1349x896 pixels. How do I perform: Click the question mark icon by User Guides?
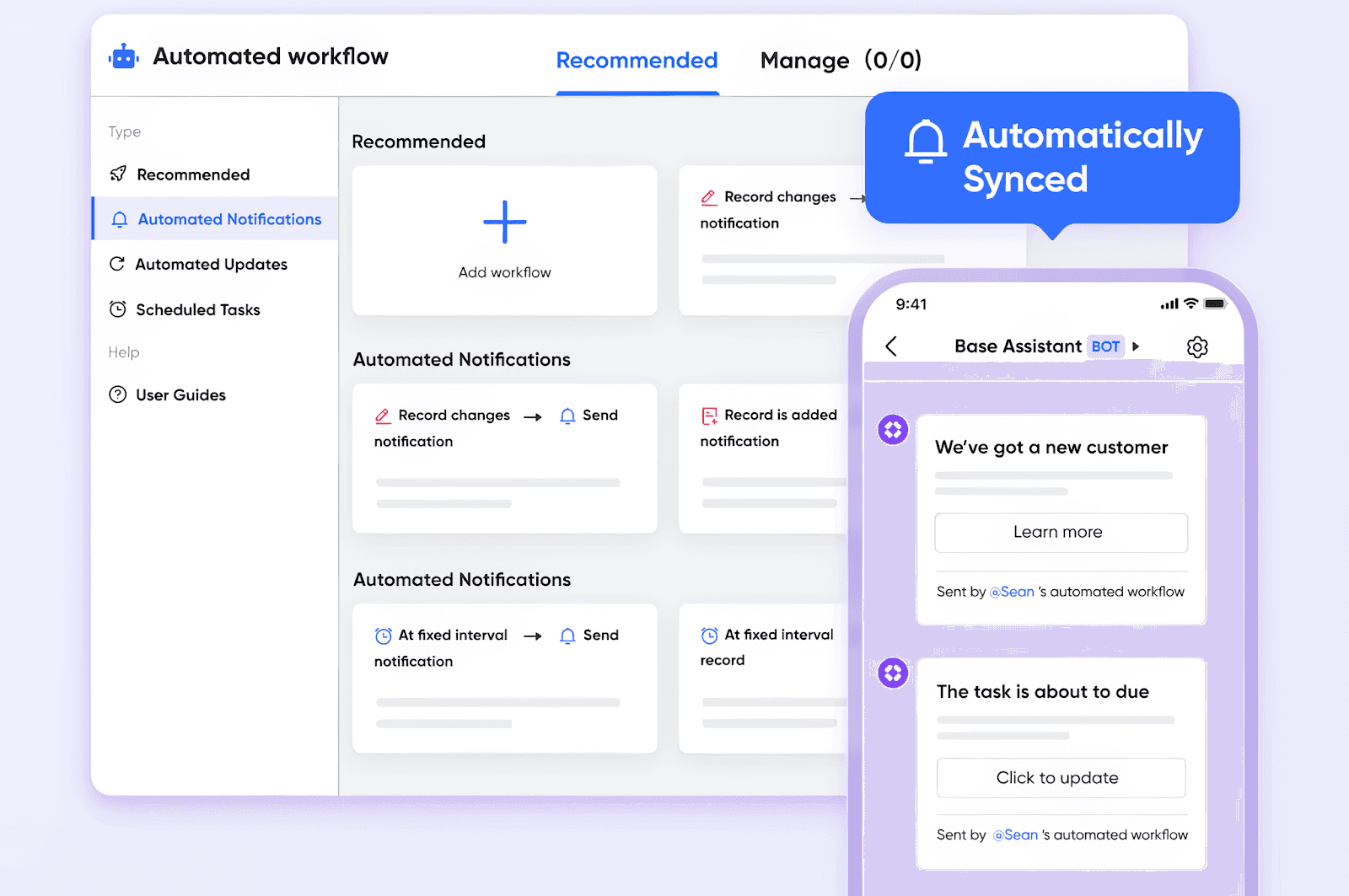pos(118,394)
